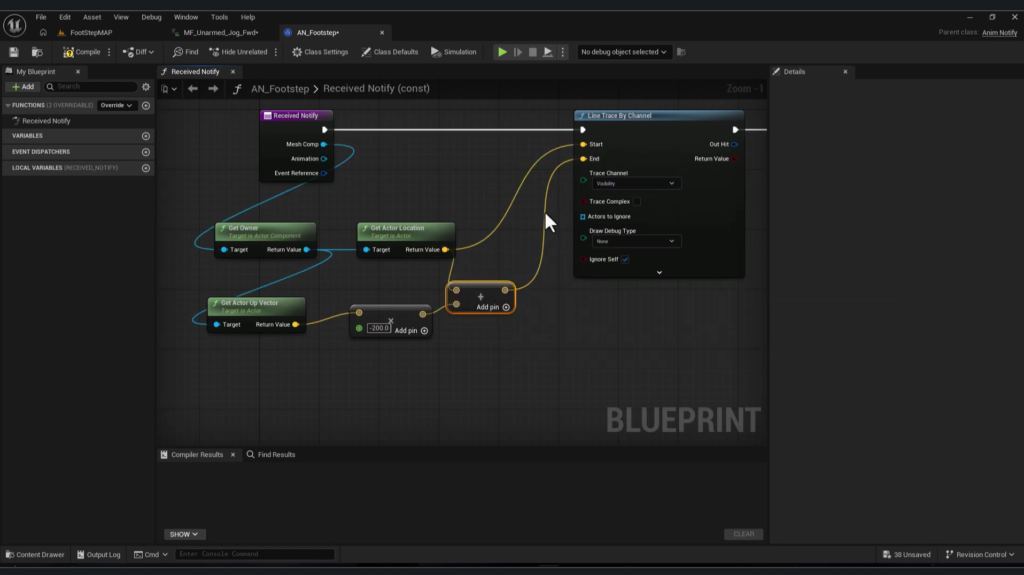Screen dimensions: 1024x575
Task: Stop the play session
Action: [x=533, y=52]
